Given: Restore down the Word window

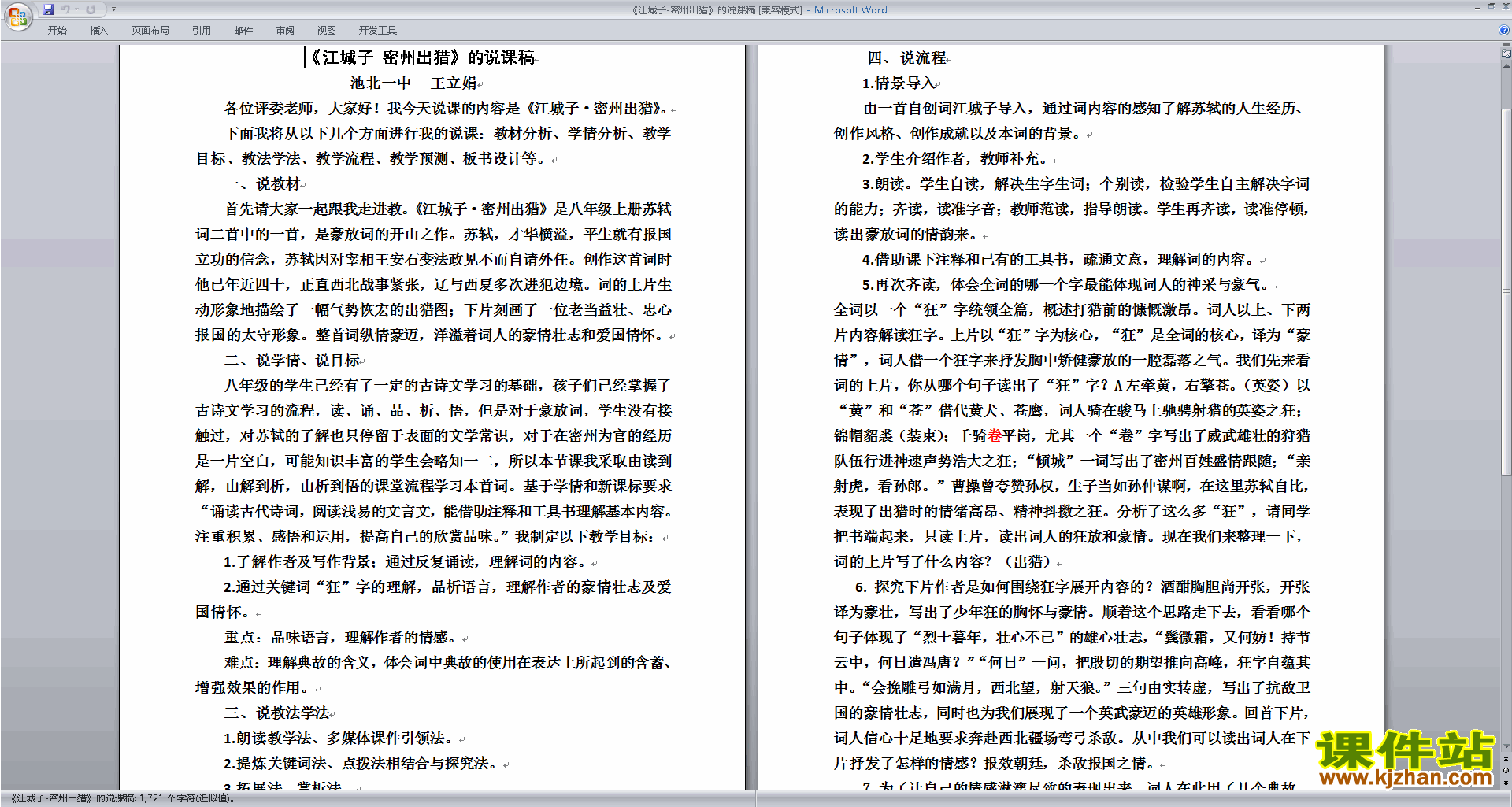Looking at the screenshot, I should [1492, 7].
